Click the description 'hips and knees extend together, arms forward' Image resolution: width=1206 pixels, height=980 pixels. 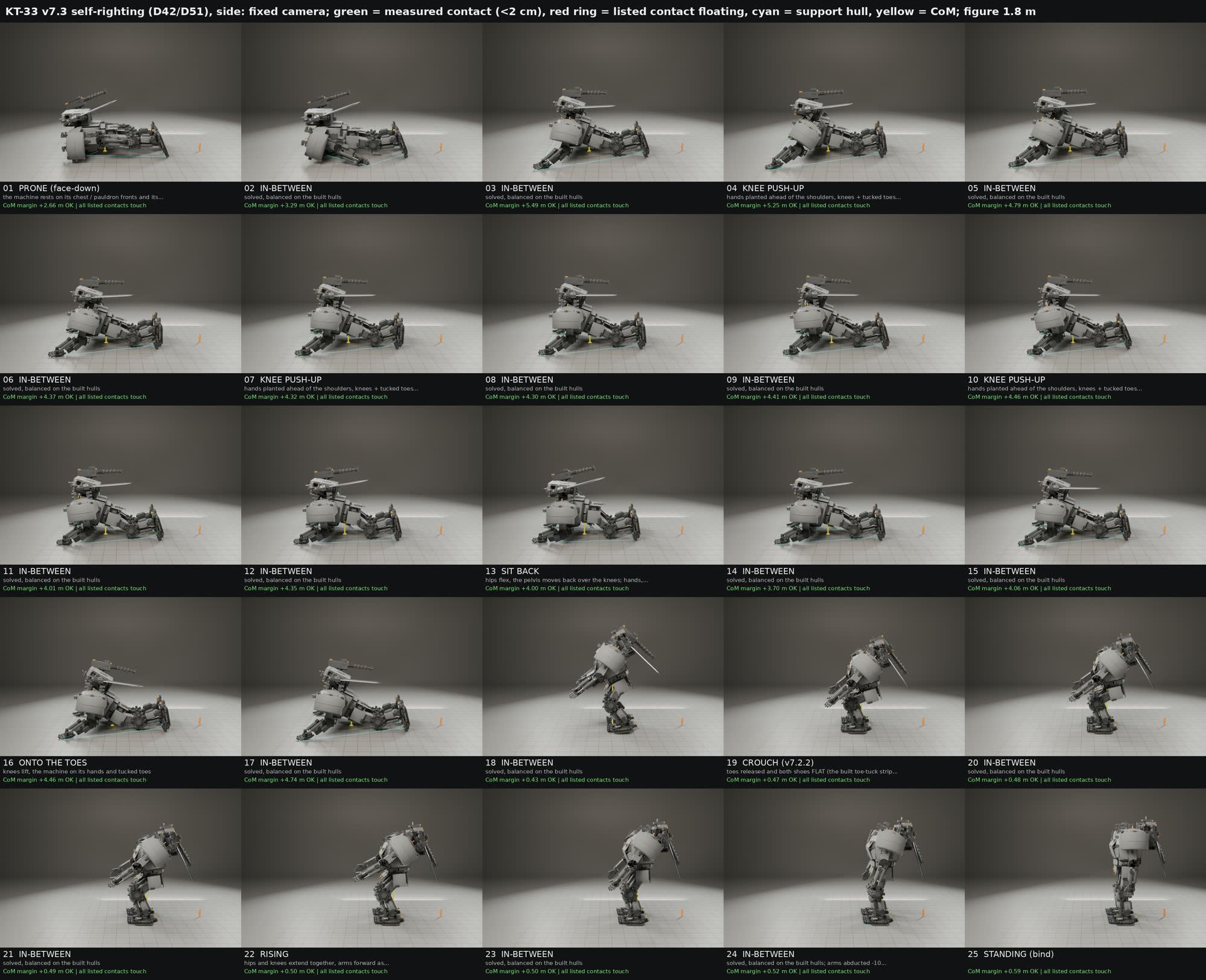pyautogui.click(x=317, y=963)
